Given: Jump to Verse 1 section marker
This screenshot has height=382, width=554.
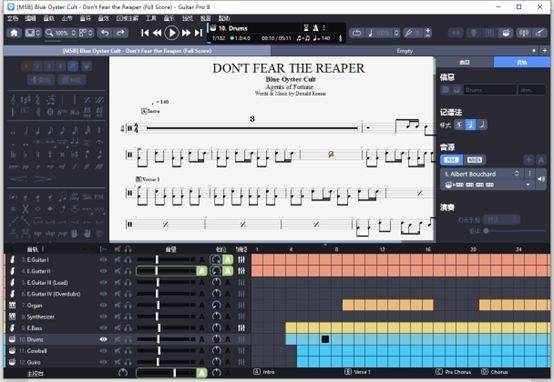Looking at the screenshot, I should pos(358,372).
